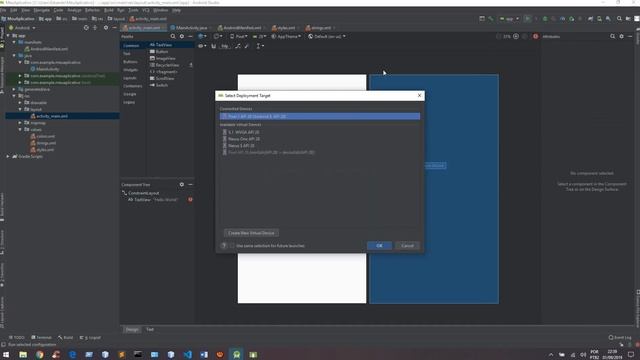Switch to the layout editor Design tab

click(x=132, y=329)
